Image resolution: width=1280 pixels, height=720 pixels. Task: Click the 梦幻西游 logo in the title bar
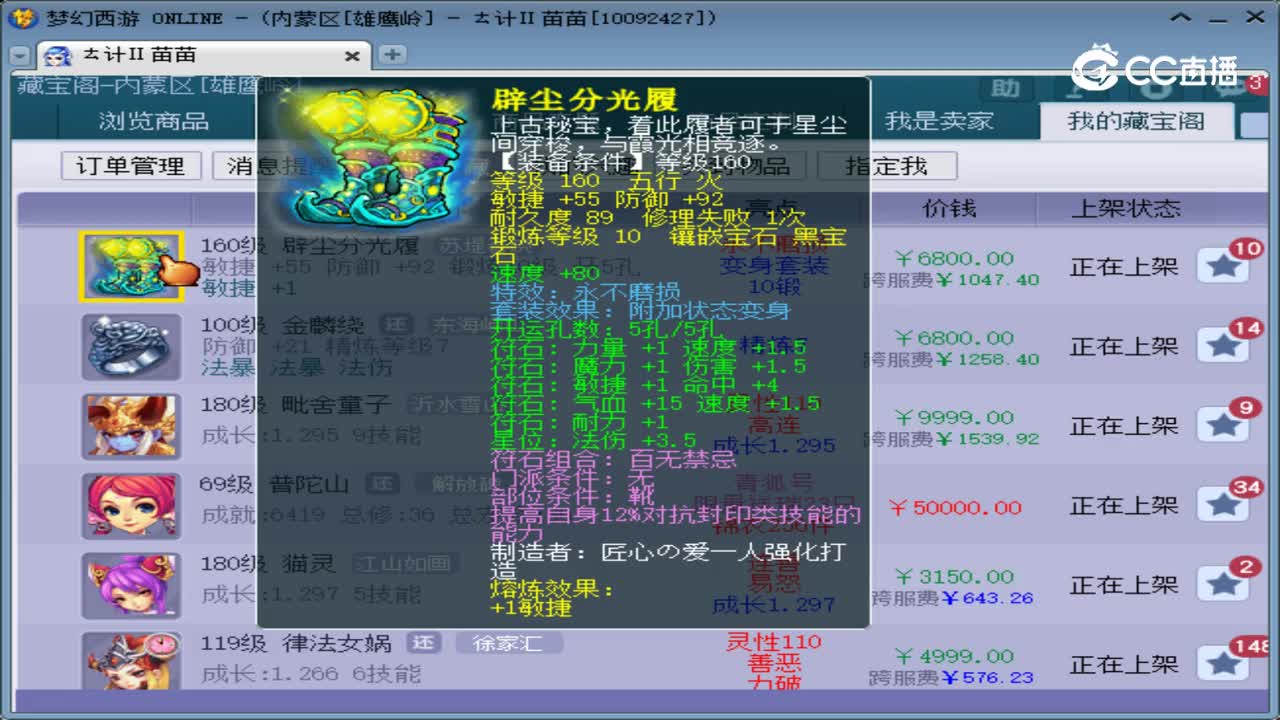pos(20,16)
